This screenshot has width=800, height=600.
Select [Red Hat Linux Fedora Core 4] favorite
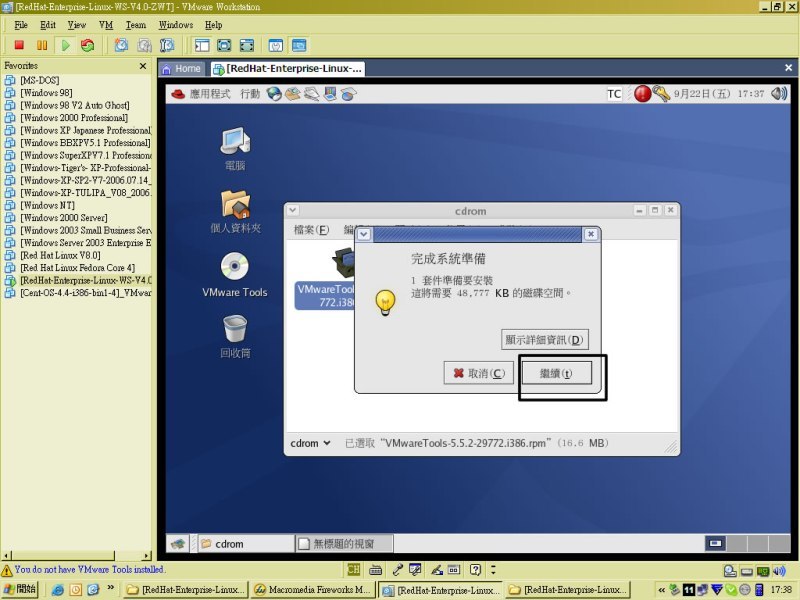78,268
